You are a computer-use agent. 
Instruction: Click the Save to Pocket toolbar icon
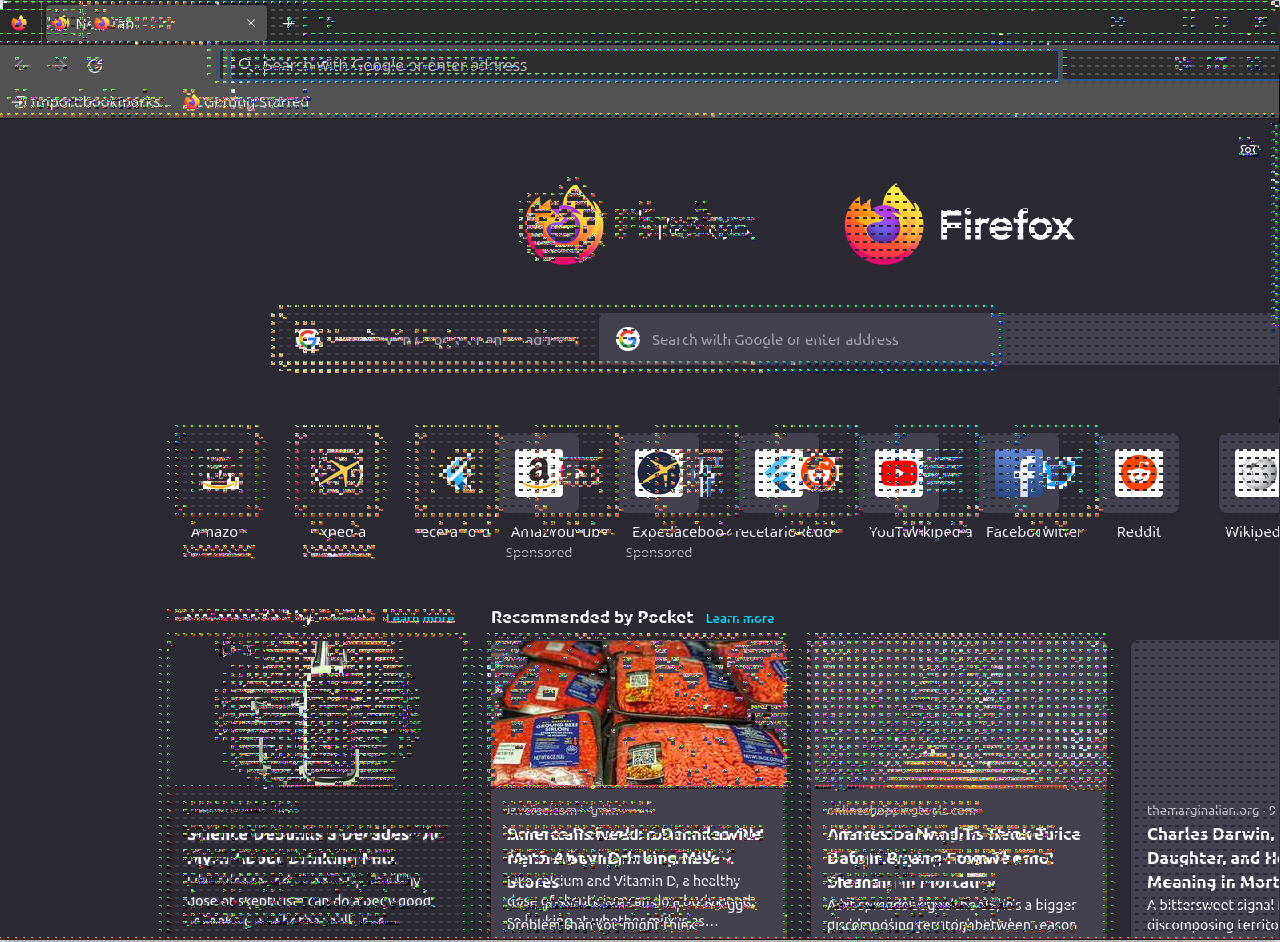[x=1183, y=65]
